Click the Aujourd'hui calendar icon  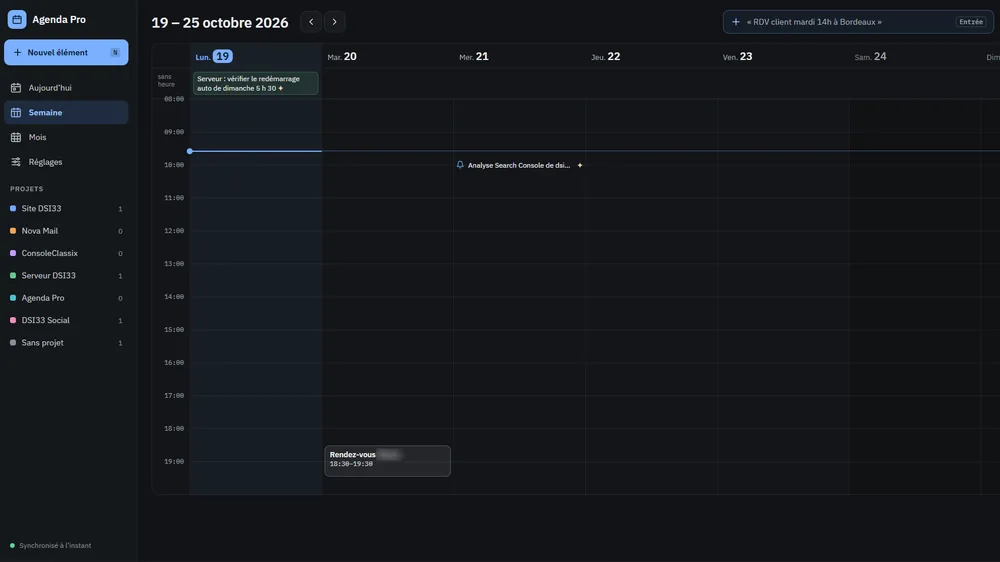[x=16, y=87]
